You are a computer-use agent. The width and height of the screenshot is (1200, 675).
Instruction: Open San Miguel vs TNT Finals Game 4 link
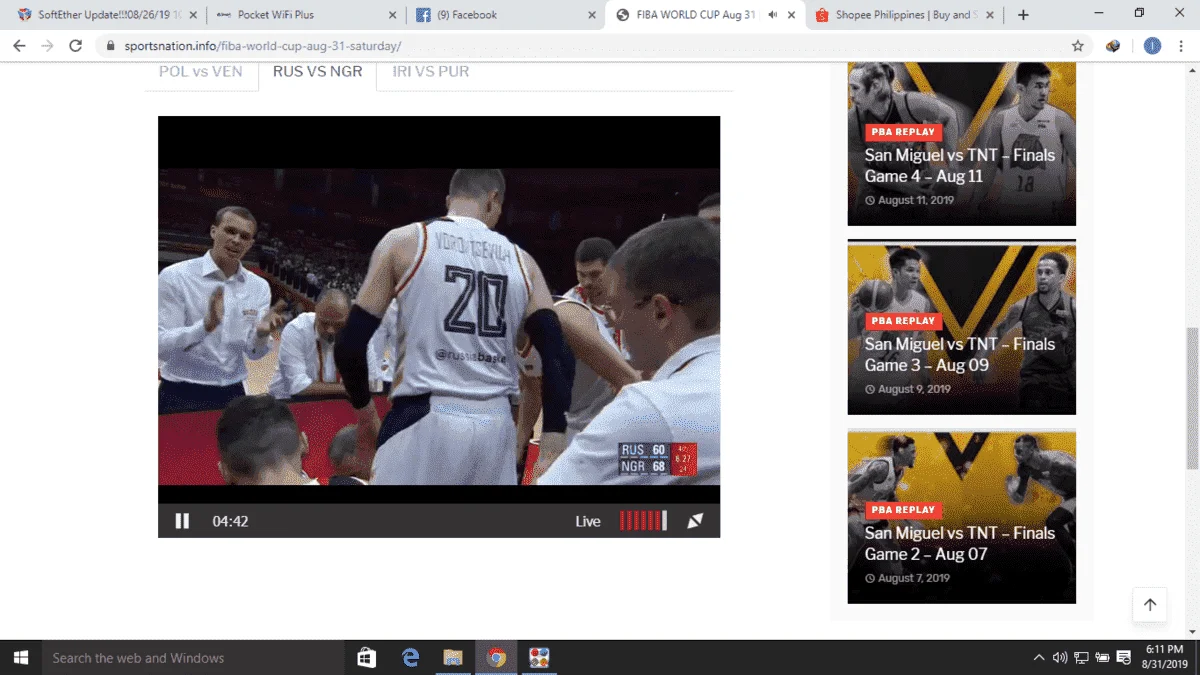coord(959,166)
